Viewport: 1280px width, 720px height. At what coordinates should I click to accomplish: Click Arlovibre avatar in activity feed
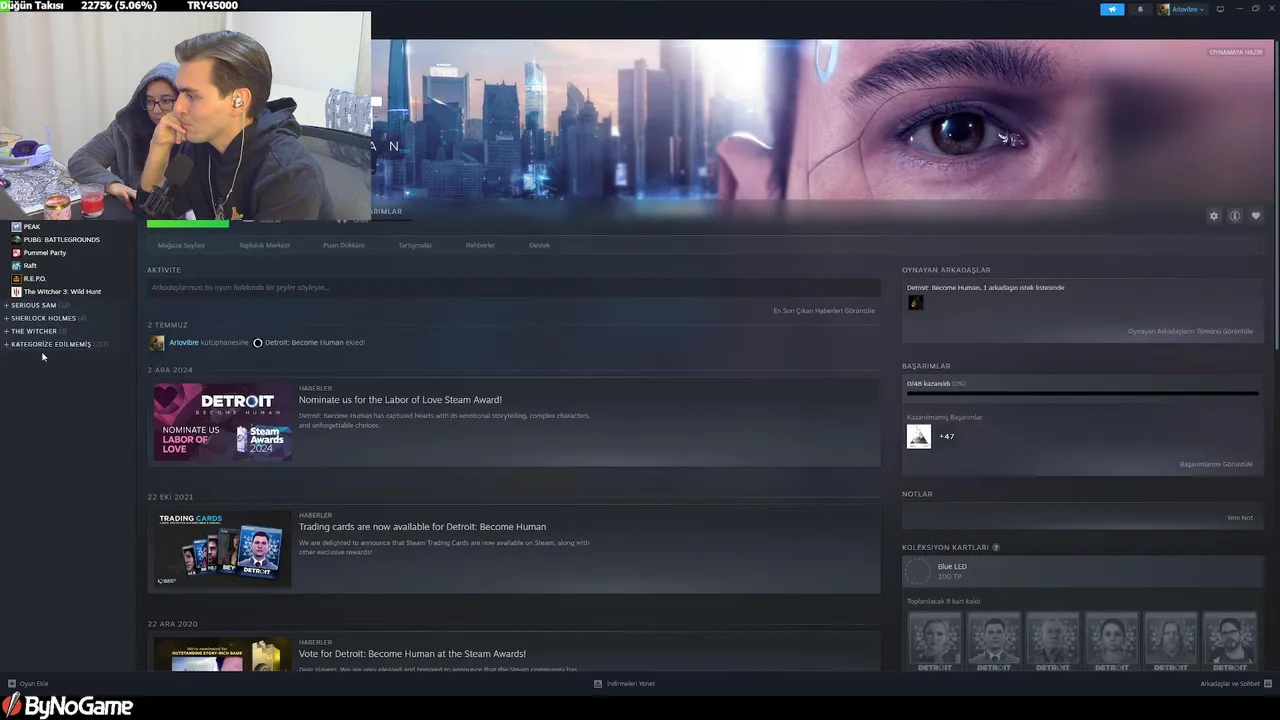coord(157,343)
